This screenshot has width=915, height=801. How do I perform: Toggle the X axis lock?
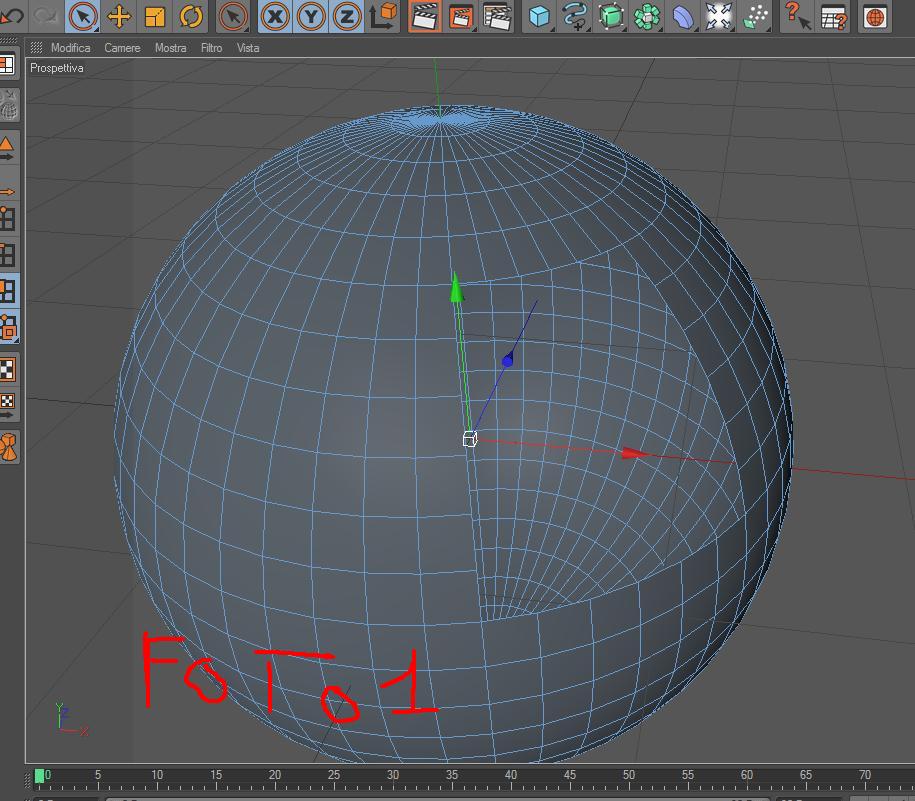pyautogui.click(x=275, y=16)
